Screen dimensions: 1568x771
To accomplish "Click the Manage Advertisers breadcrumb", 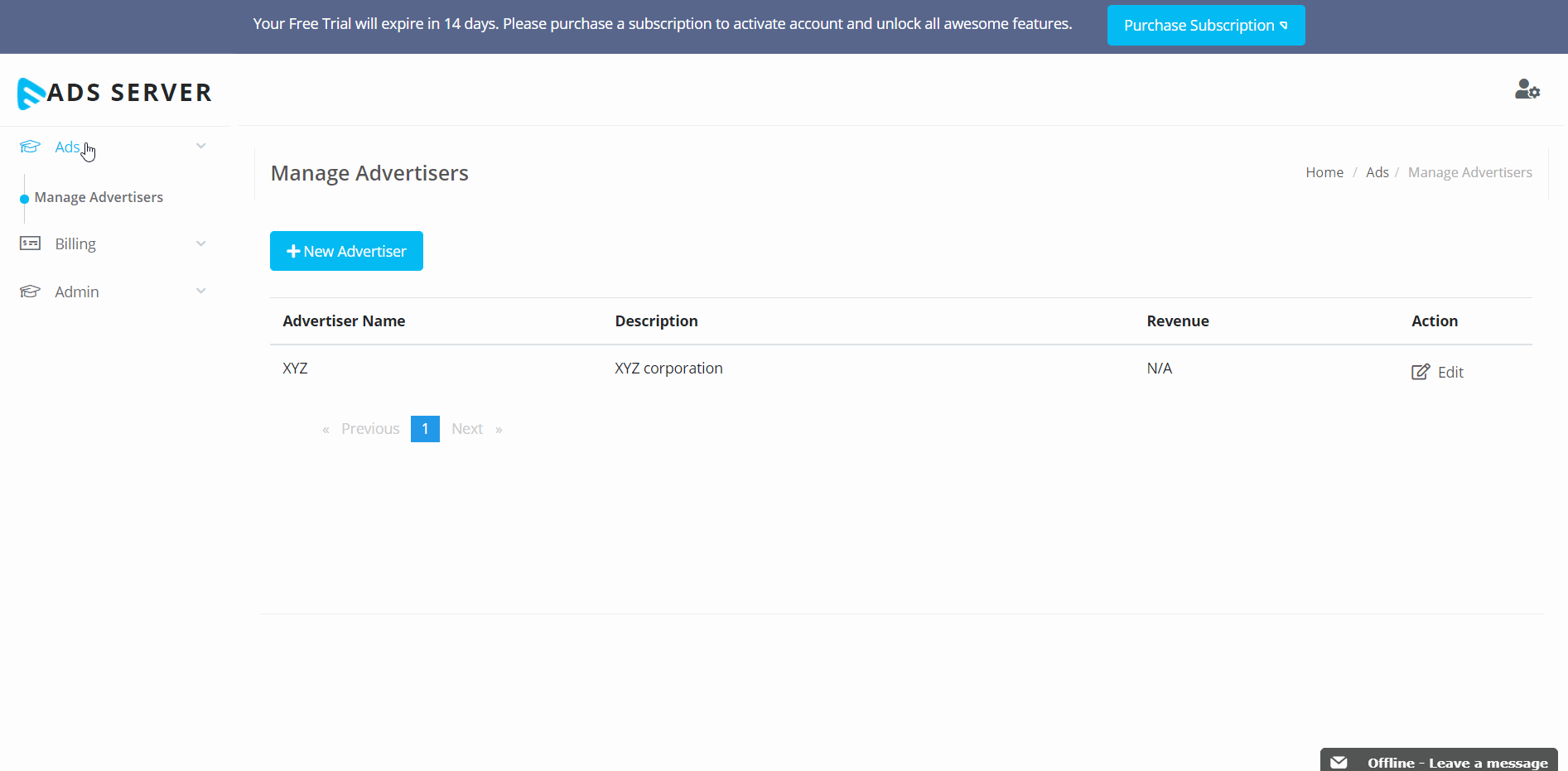I will tap(1470, 172).
